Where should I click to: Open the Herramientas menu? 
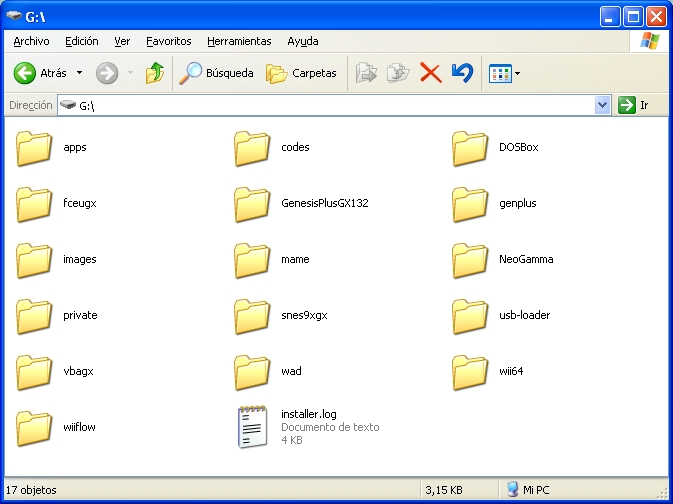tap(239, 41)
